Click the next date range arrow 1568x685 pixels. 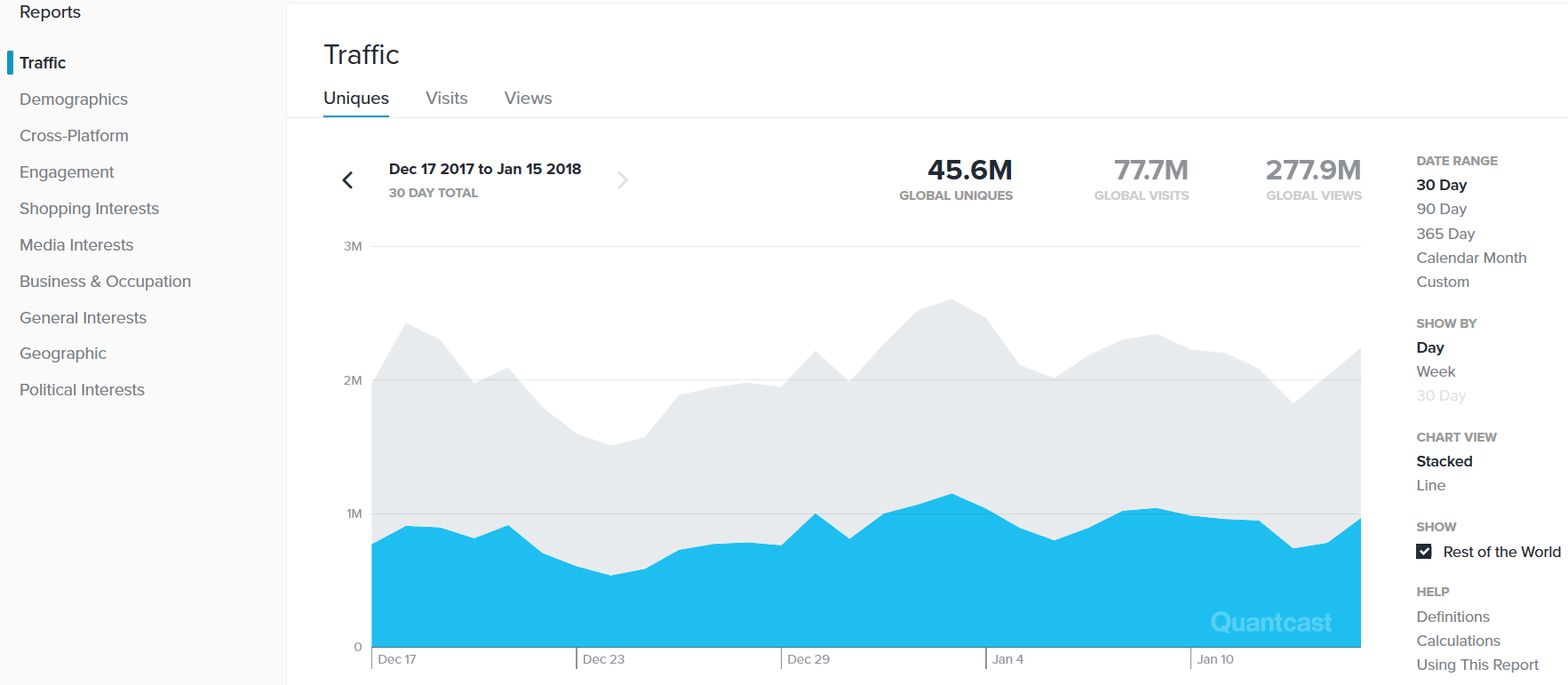click(623, 180)
